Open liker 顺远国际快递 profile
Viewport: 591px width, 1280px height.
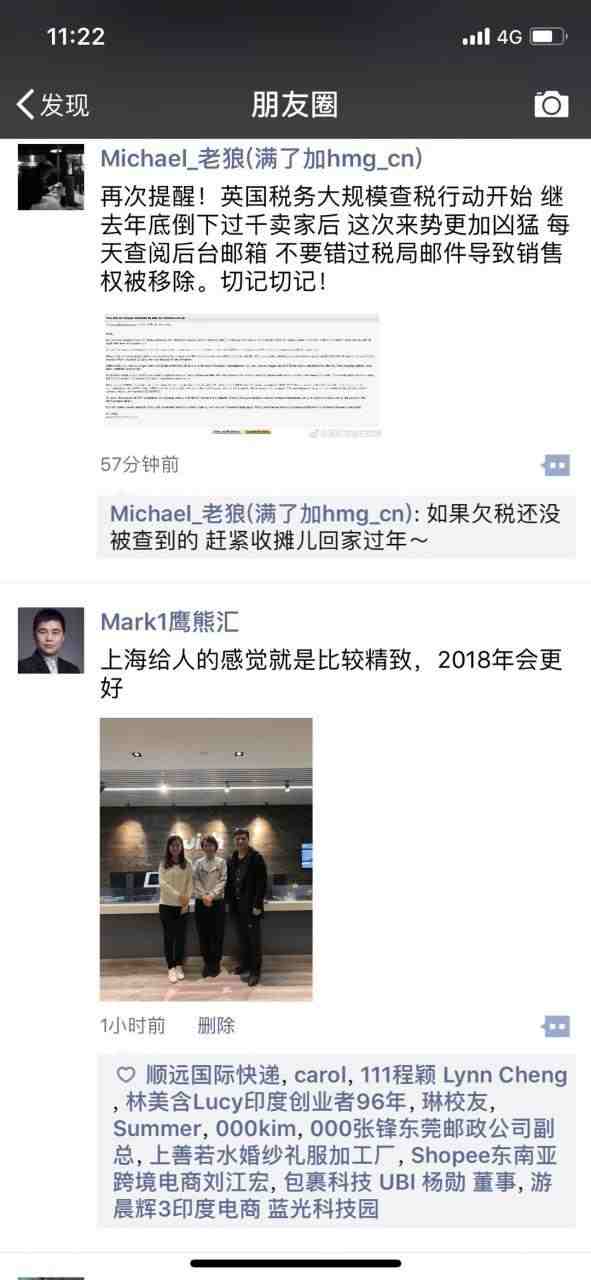[216, 1075]
